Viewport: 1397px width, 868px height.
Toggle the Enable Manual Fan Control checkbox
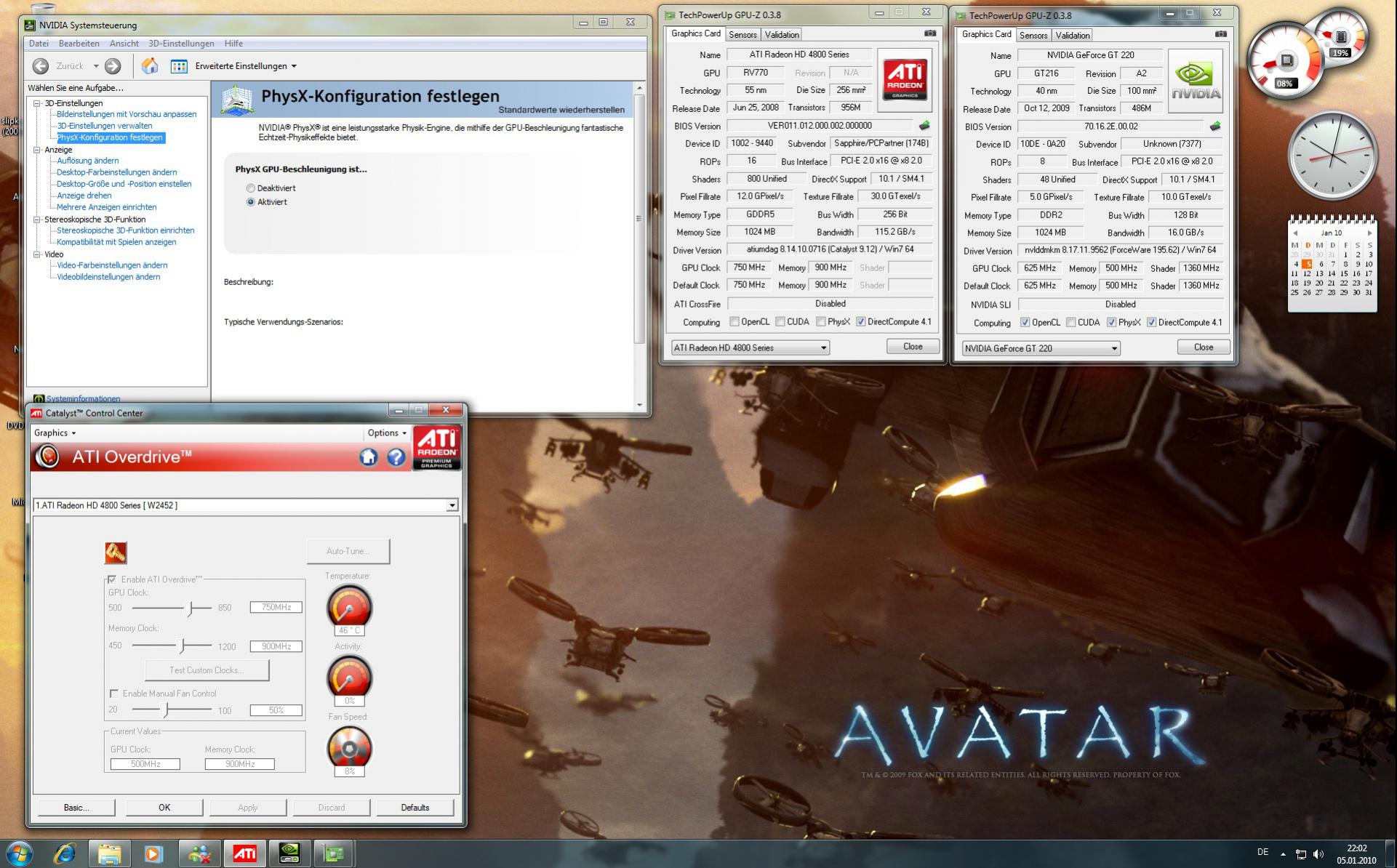pos(114,694)
